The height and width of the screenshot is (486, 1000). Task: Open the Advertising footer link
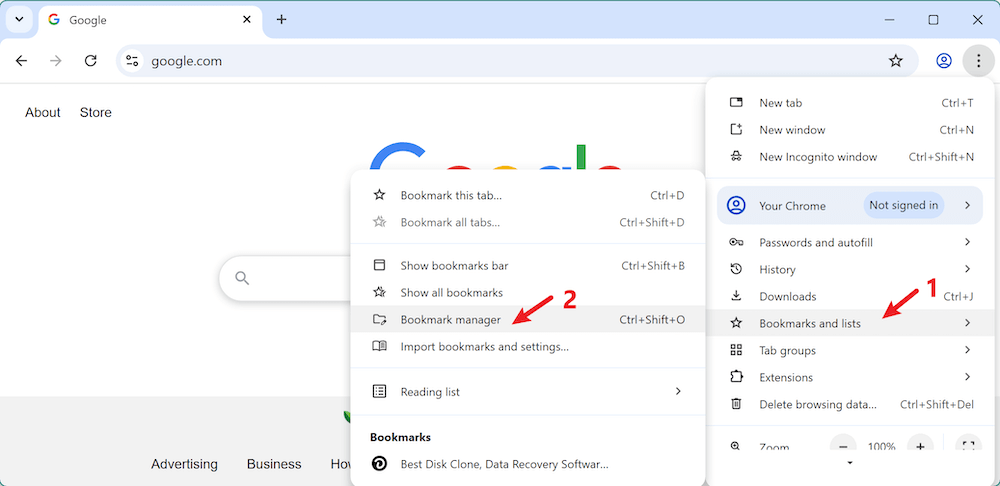184,464
